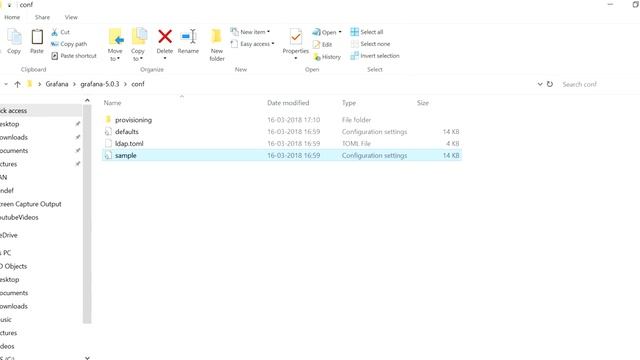Click 16-03-2018 17:10 date cell
This screenshot has height=360, width=640.
pos(293,120)
